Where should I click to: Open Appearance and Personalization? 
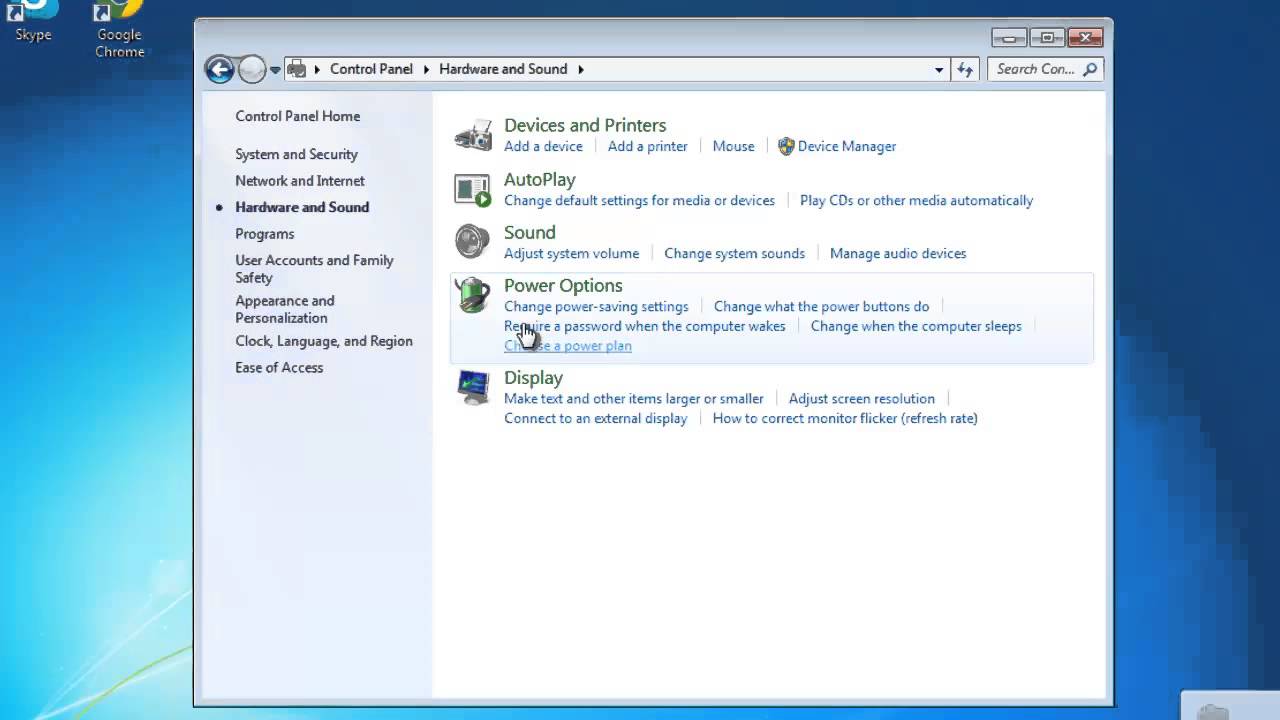[x=285, y=309]
